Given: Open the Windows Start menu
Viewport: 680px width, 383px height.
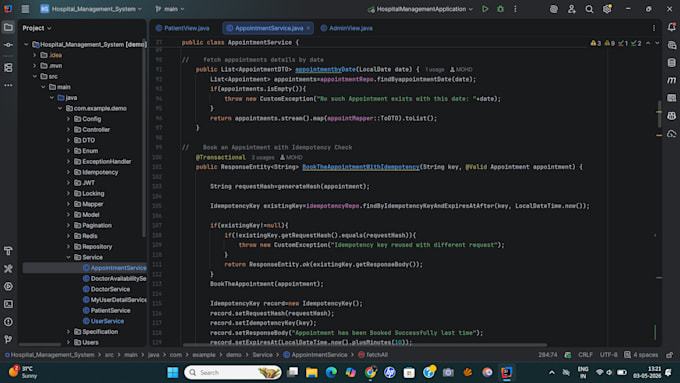Looking at the screenshot, I should tap(173, 372).
